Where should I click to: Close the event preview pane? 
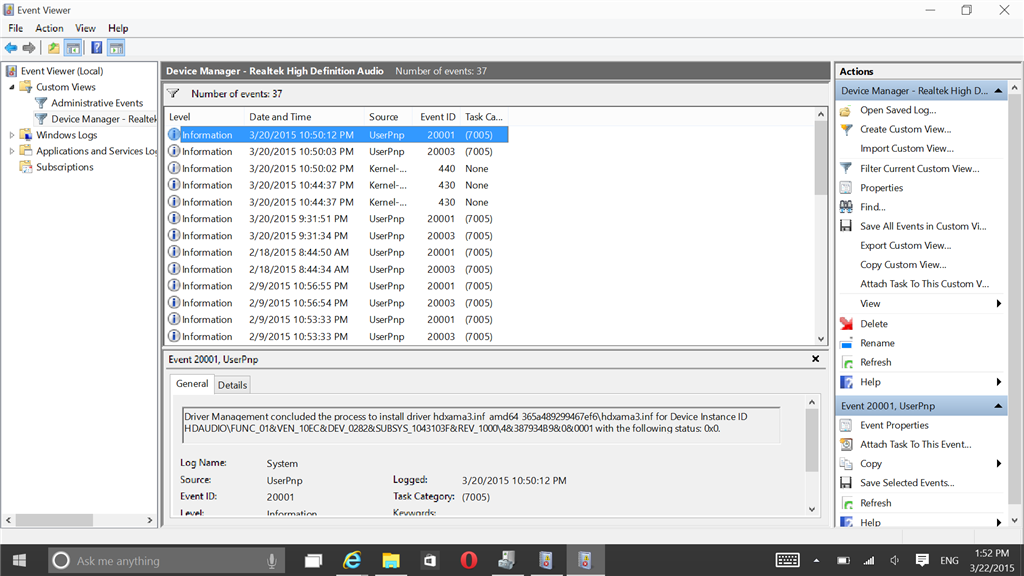(x=815, y=359)
